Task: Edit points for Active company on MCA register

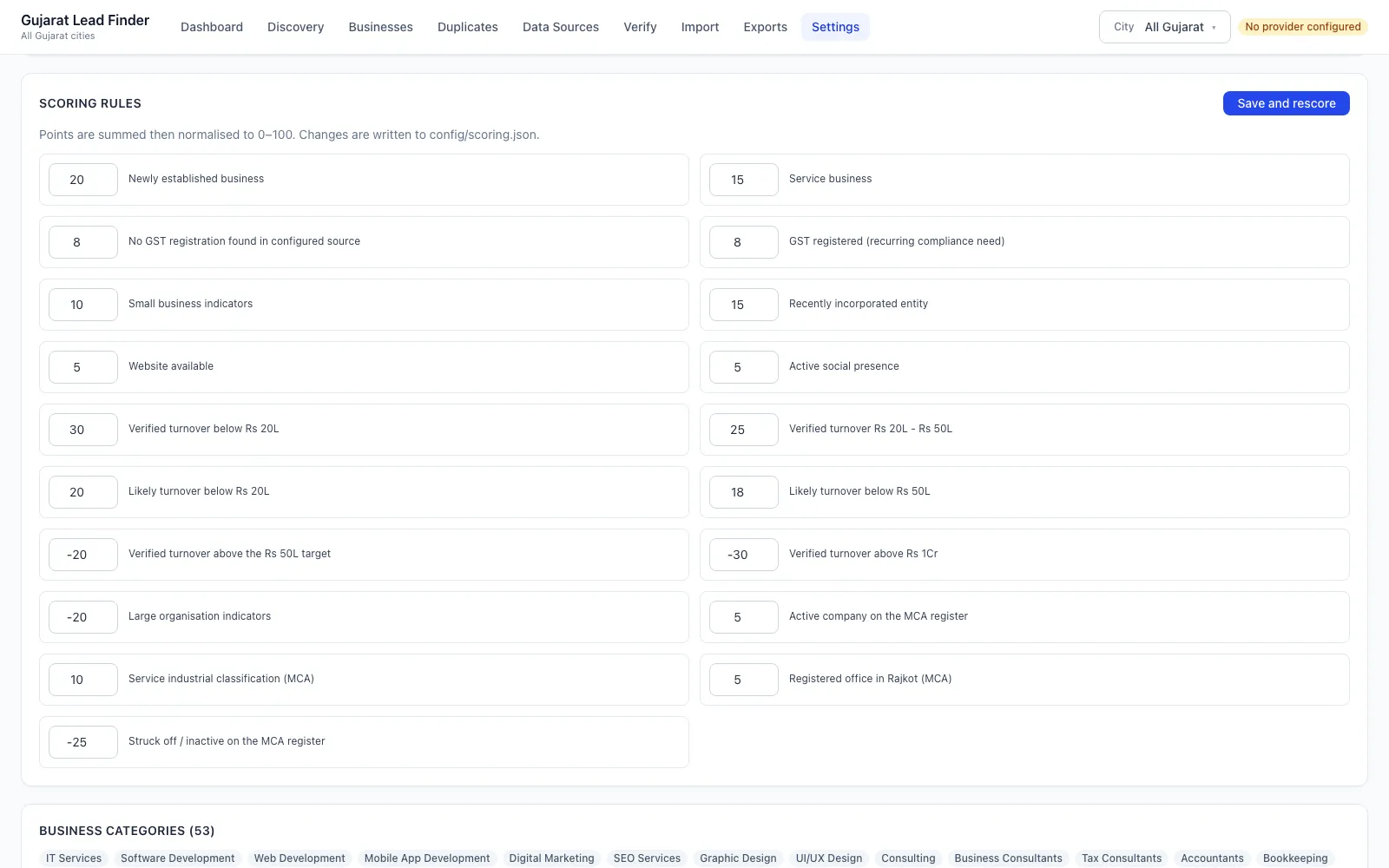Action: pyautogui.click(x=744, y=617)
